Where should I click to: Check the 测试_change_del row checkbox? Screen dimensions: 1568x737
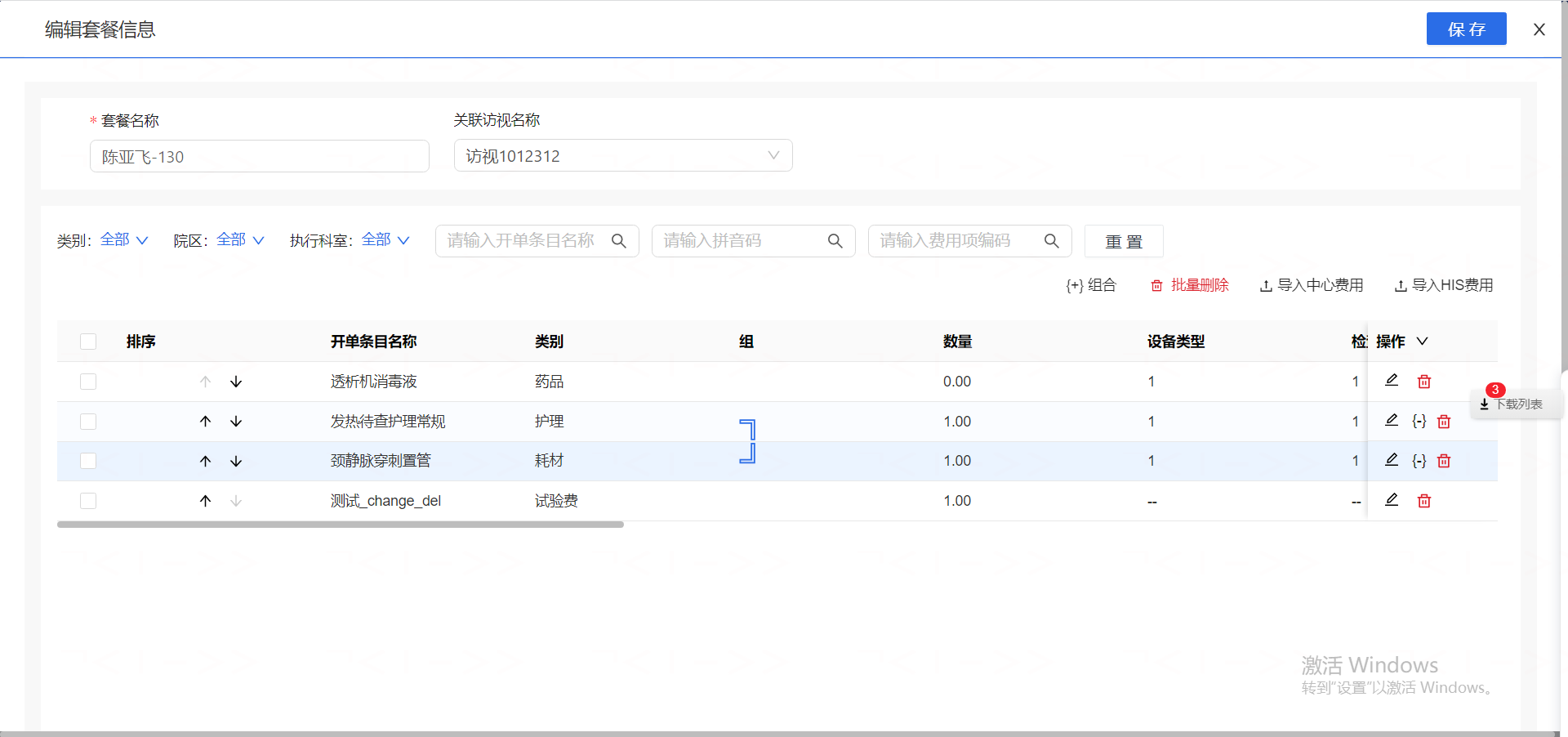point(88,501)
